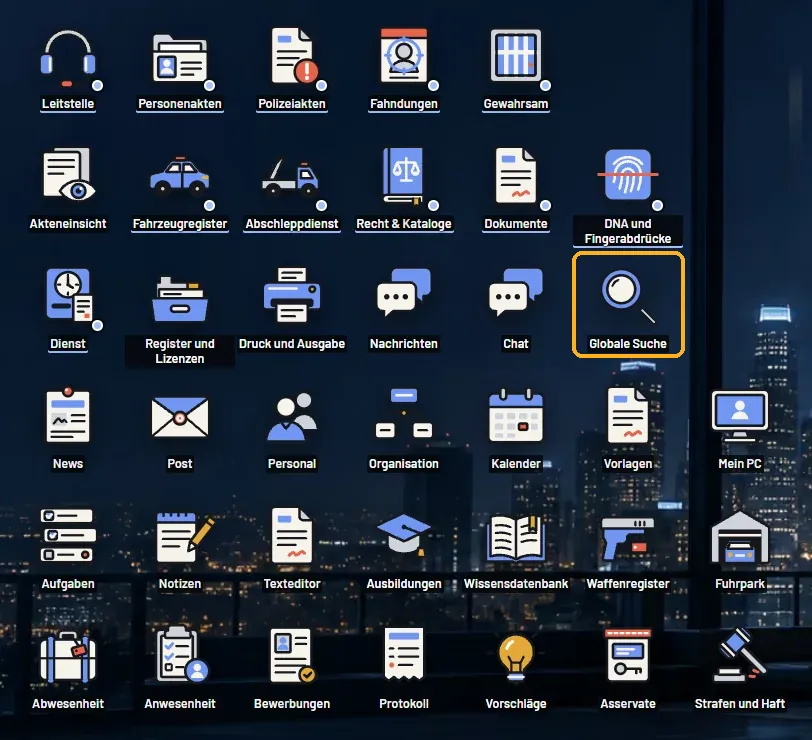Open Vorlagen templates icon

(628, 415)
